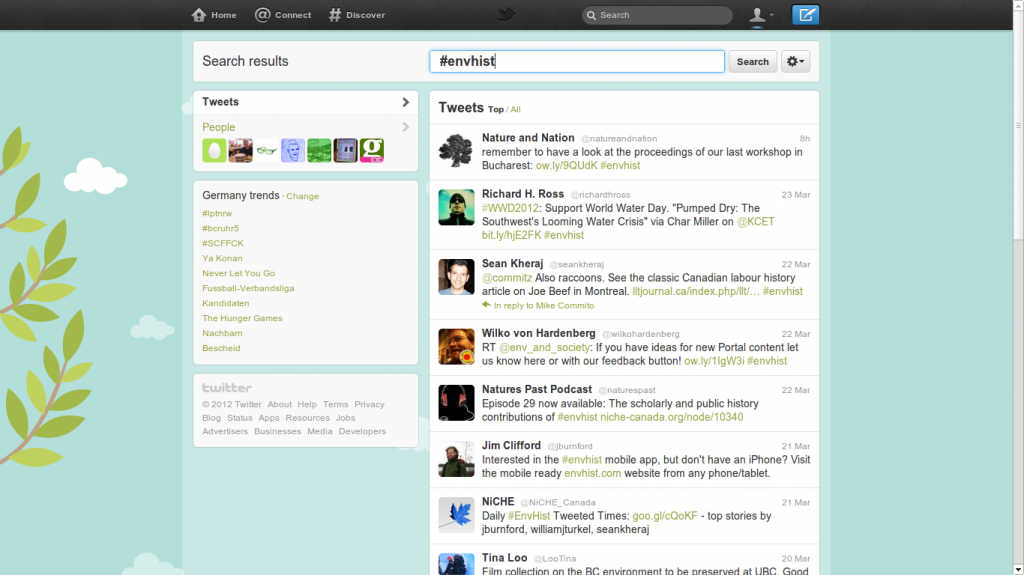Open Jim Clifford avatar
1024x575 pixels.
[456, 459]
